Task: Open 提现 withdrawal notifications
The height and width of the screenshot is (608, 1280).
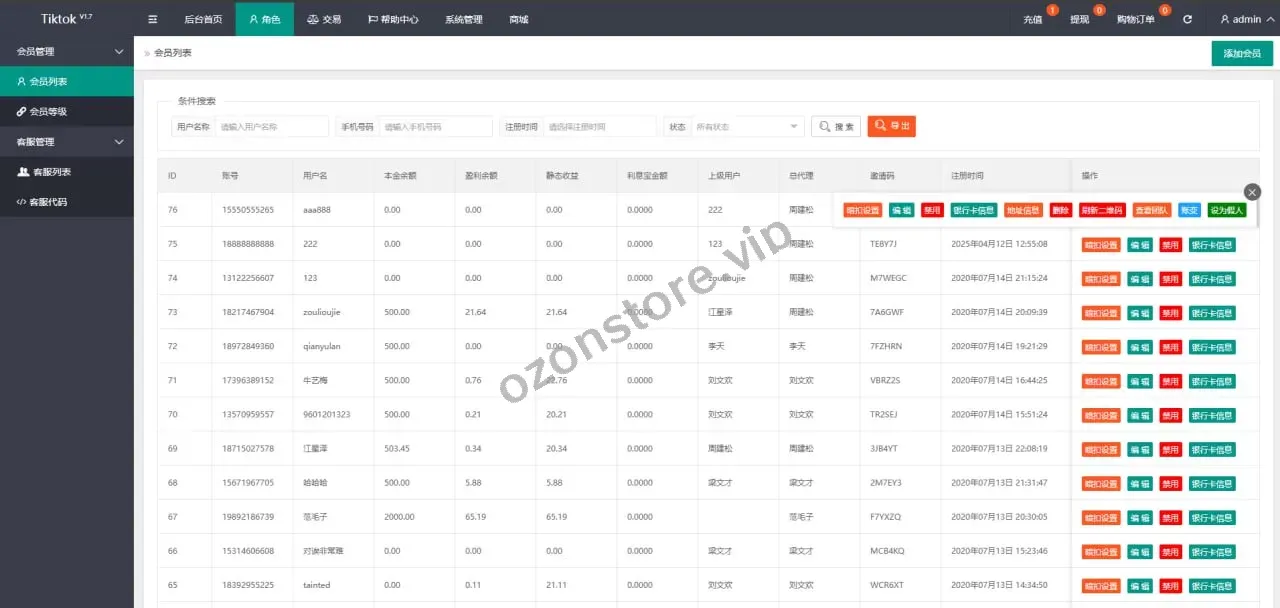Action: (1080, 19)
